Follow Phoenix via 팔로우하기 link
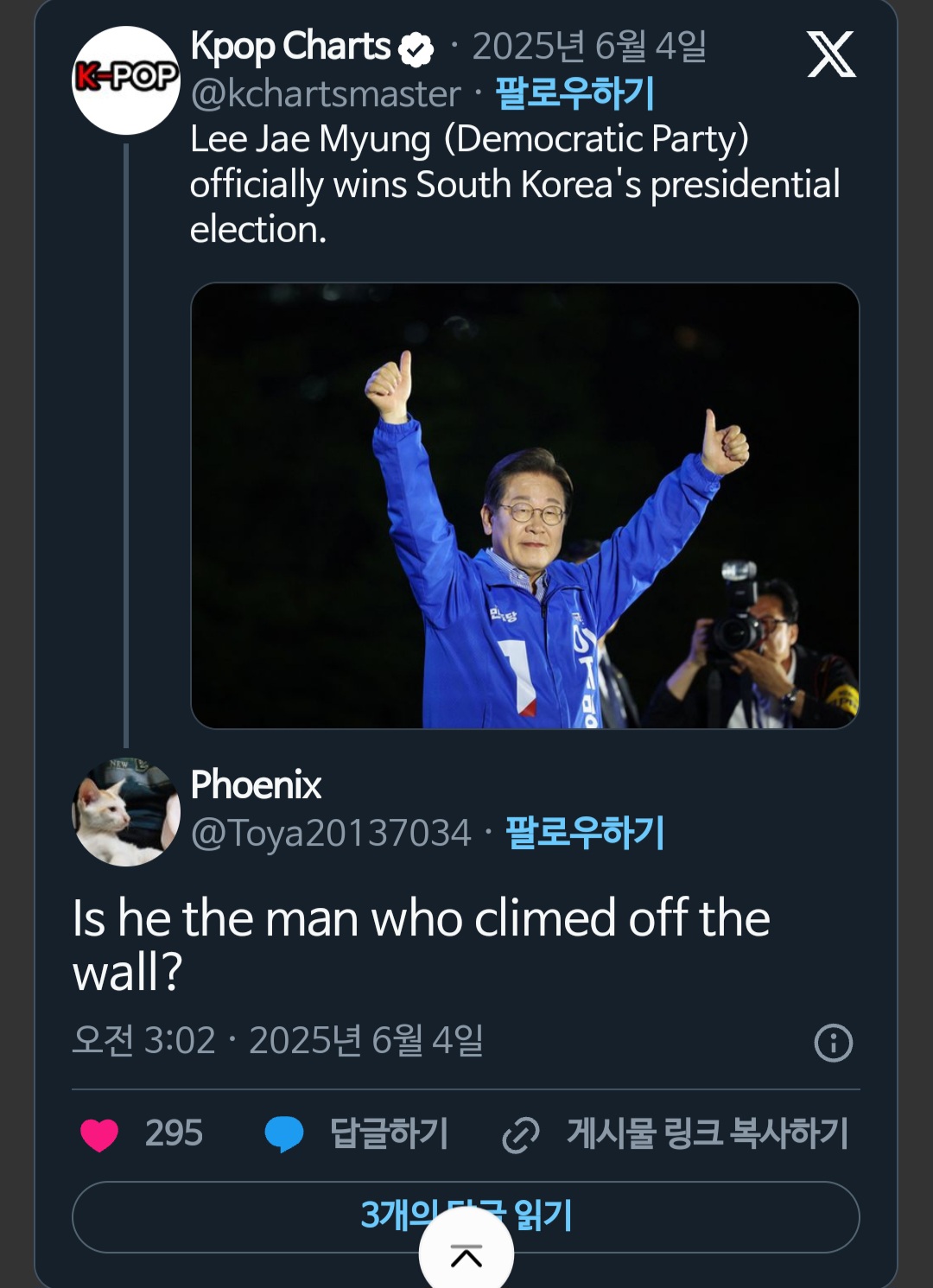This screenshot has width=933, height=1288. click(585, 833)
